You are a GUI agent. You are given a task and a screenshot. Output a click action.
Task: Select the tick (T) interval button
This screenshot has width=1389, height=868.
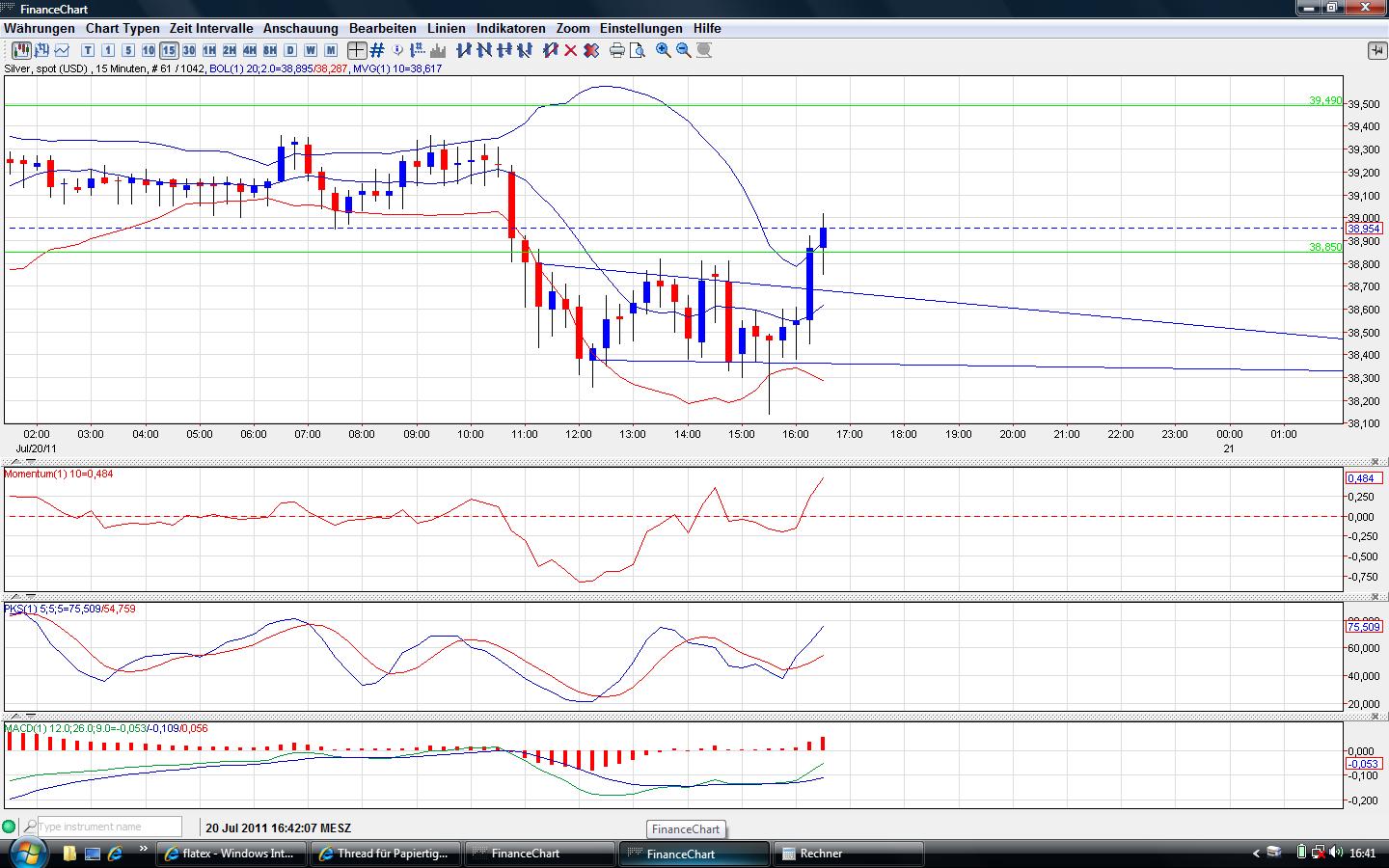click(x=88, y=50)
